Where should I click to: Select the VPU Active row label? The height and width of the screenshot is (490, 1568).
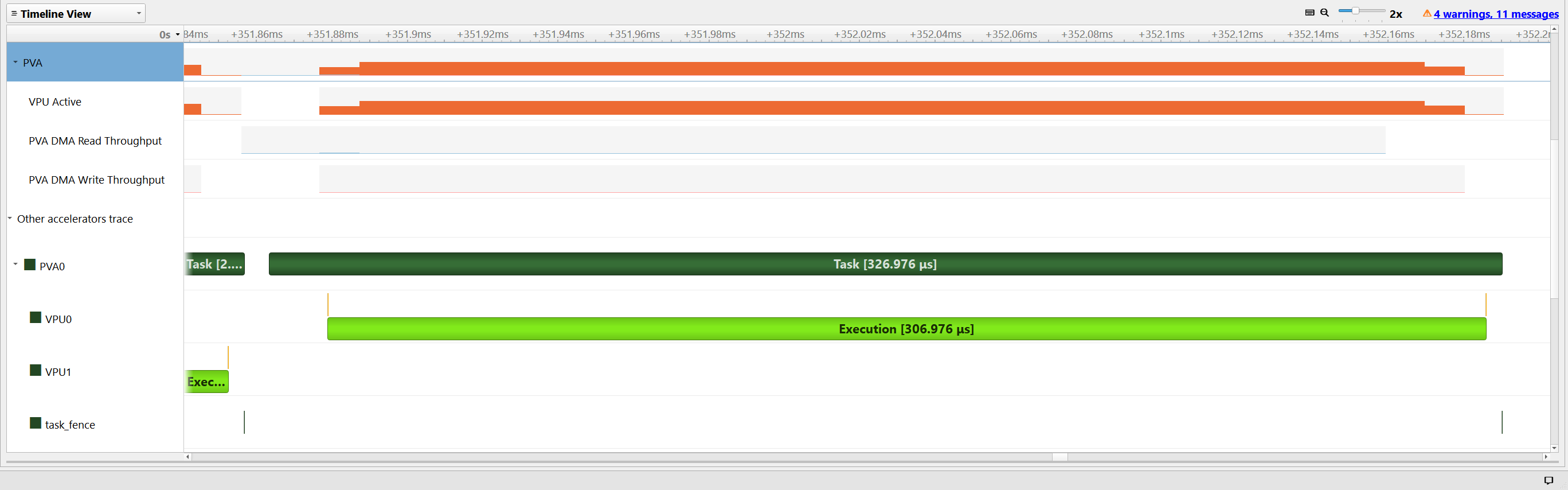click(55, 102)
